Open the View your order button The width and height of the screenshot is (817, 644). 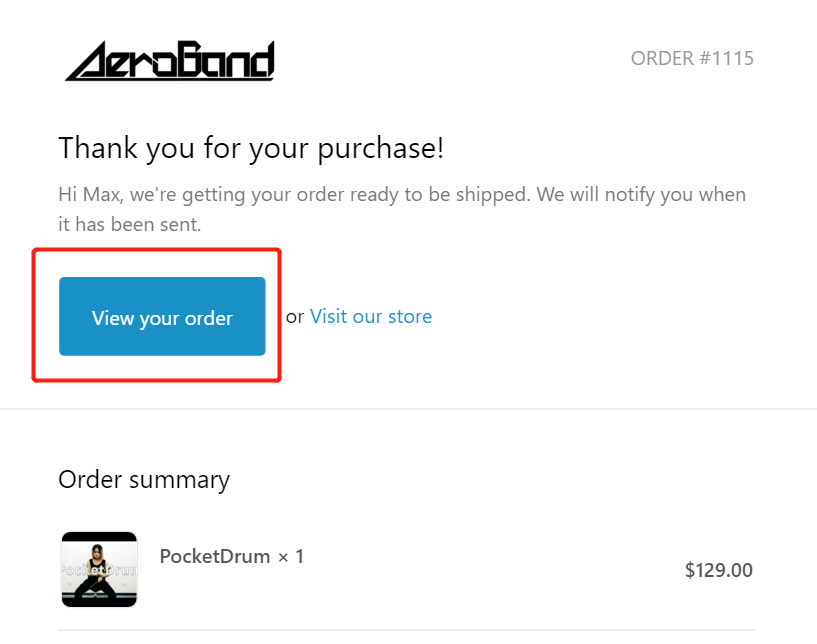[162, 316]
